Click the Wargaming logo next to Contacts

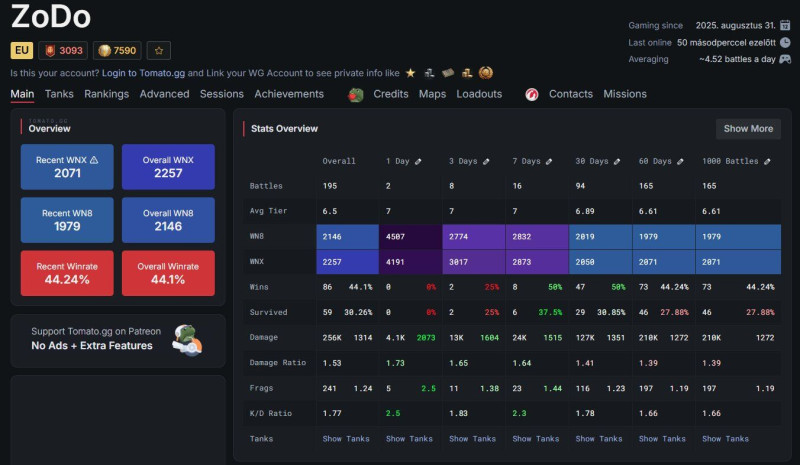532,94
